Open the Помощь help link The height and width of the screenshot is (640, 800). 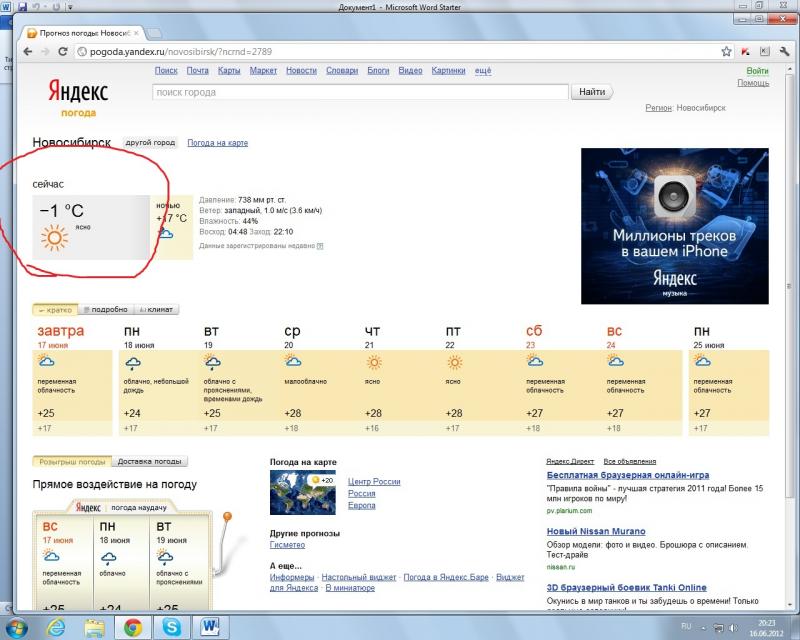[x=753, y=83]
